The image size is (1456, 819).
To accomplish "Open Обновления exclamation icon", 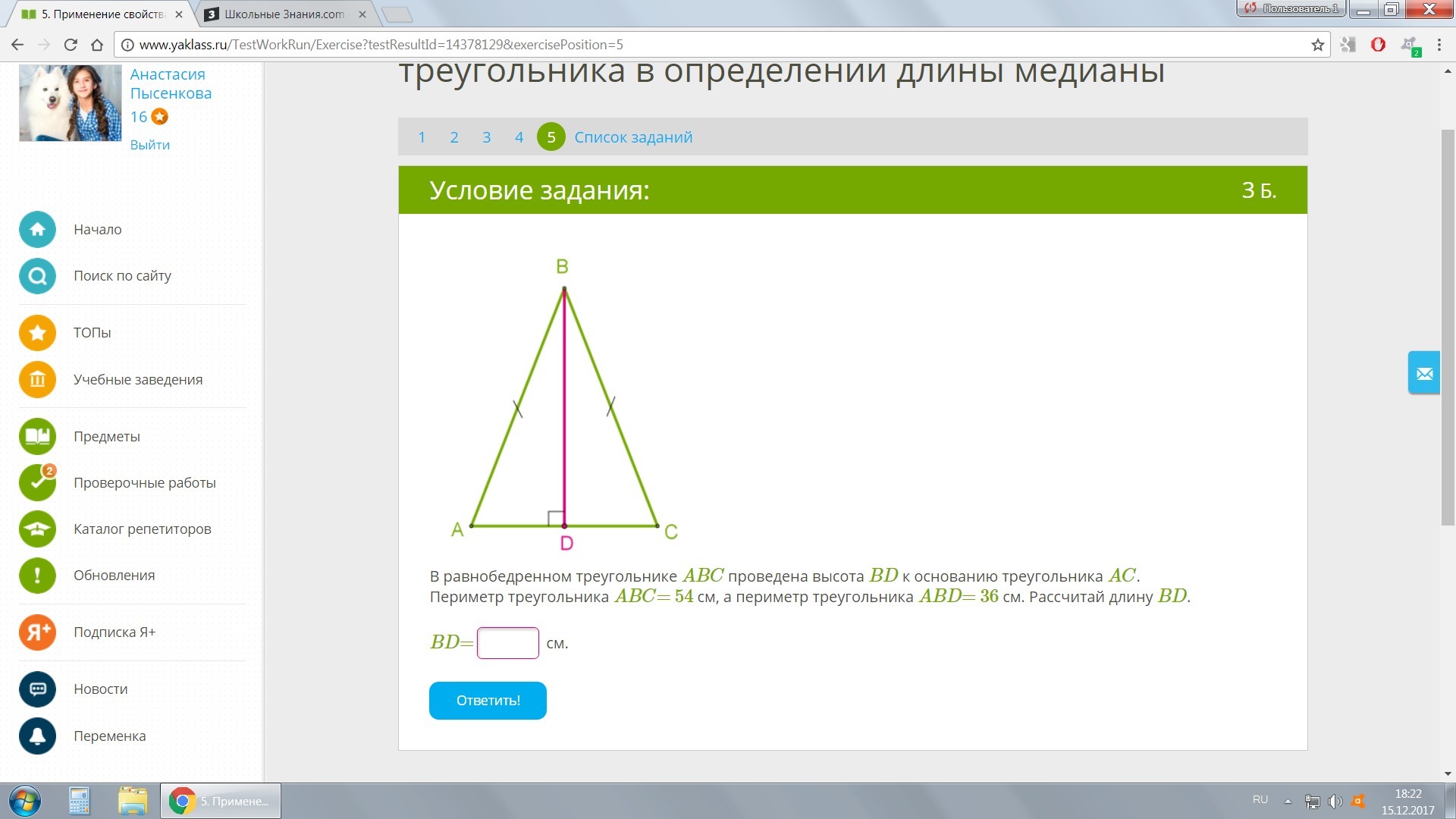I will click(37, 576).
